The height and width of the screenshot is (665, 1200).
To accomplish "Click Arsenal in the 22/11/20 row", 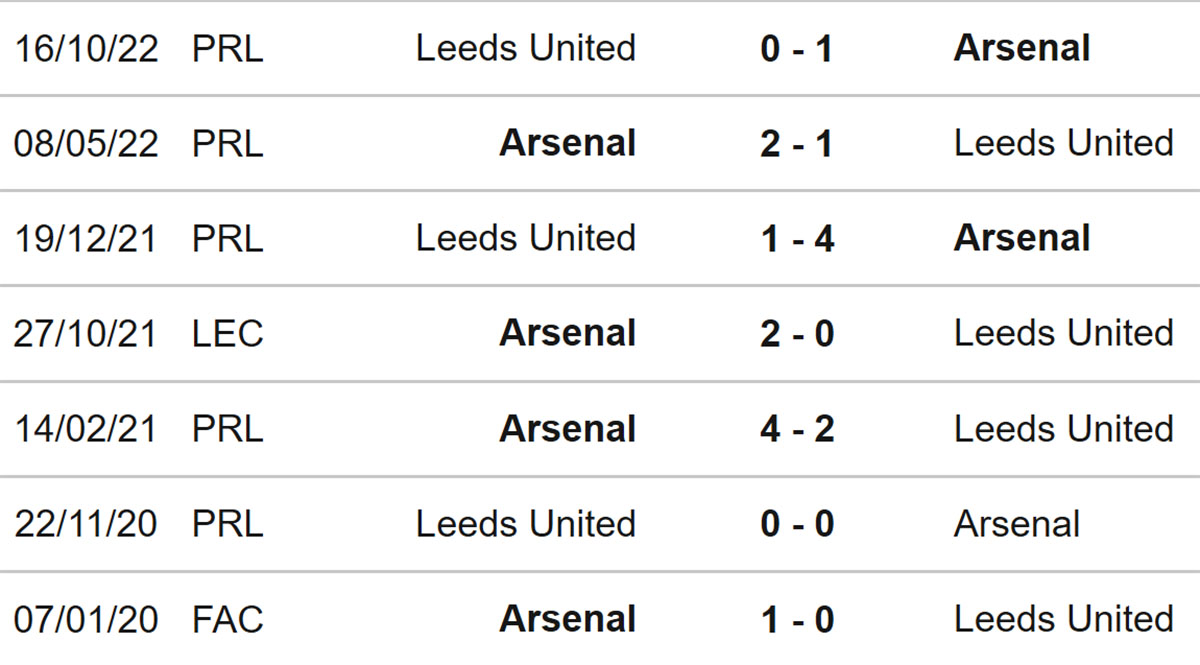I will coord(1017,524).
